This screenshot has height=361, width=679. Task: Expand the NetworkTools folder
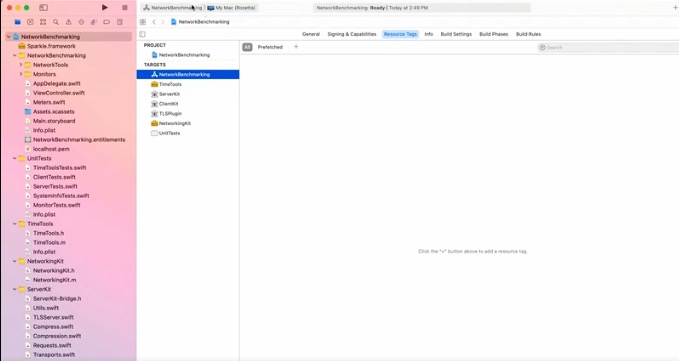click(x=20, y=65)
